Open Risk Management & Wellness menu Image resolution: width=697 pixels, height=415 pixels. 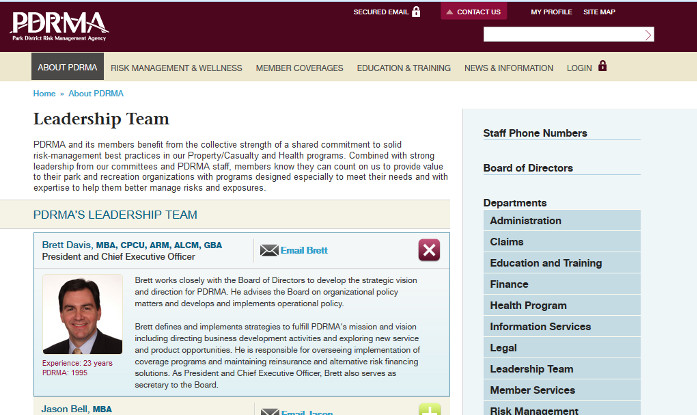coord(176,68)
